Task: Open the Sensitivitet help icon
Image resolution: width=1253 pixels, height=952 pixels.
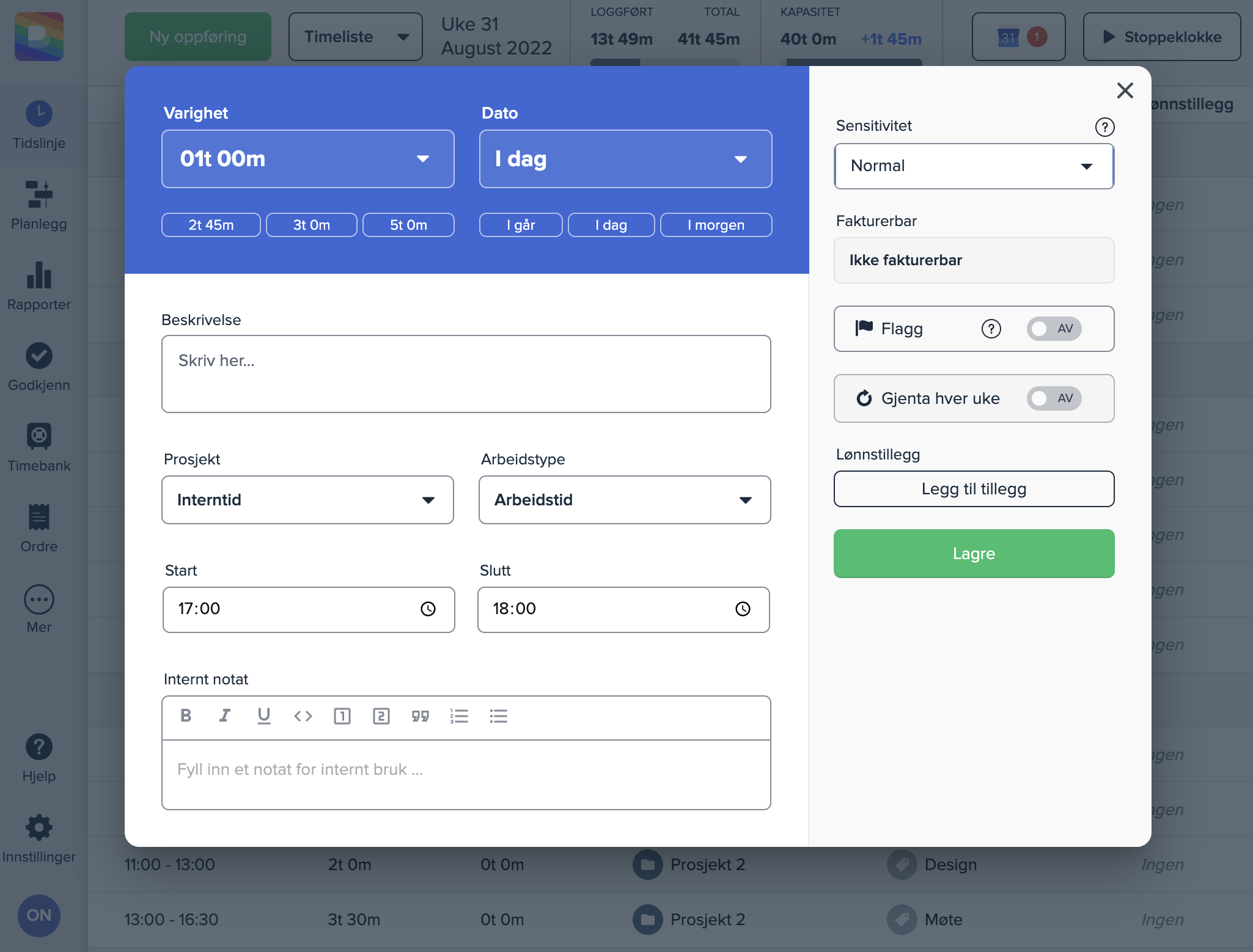Action: [x=1104, y=126]
